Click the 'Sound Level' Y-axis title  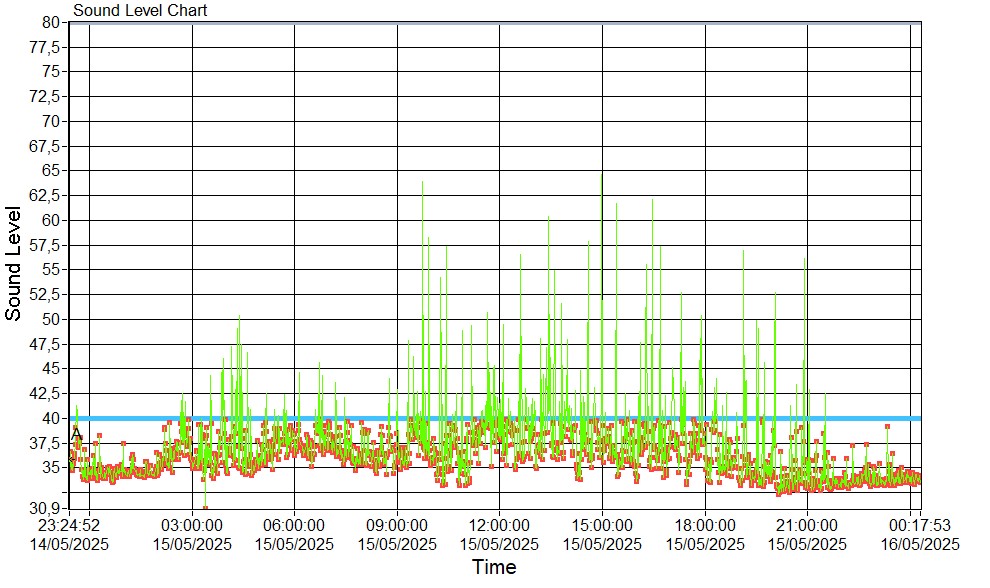click(14, 263)
